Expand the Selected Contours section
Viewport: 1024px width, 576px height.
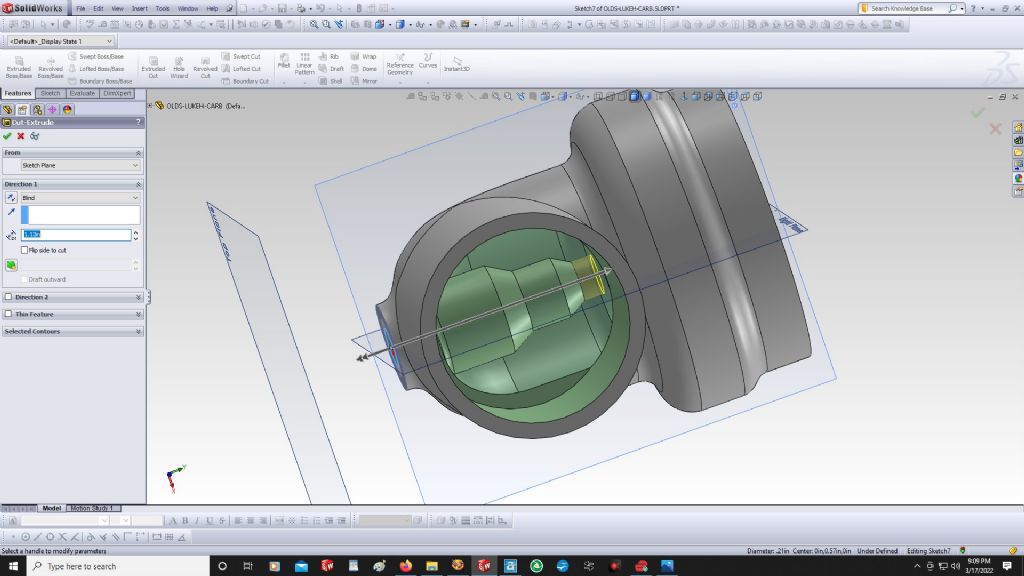click(x=138, y=331)
